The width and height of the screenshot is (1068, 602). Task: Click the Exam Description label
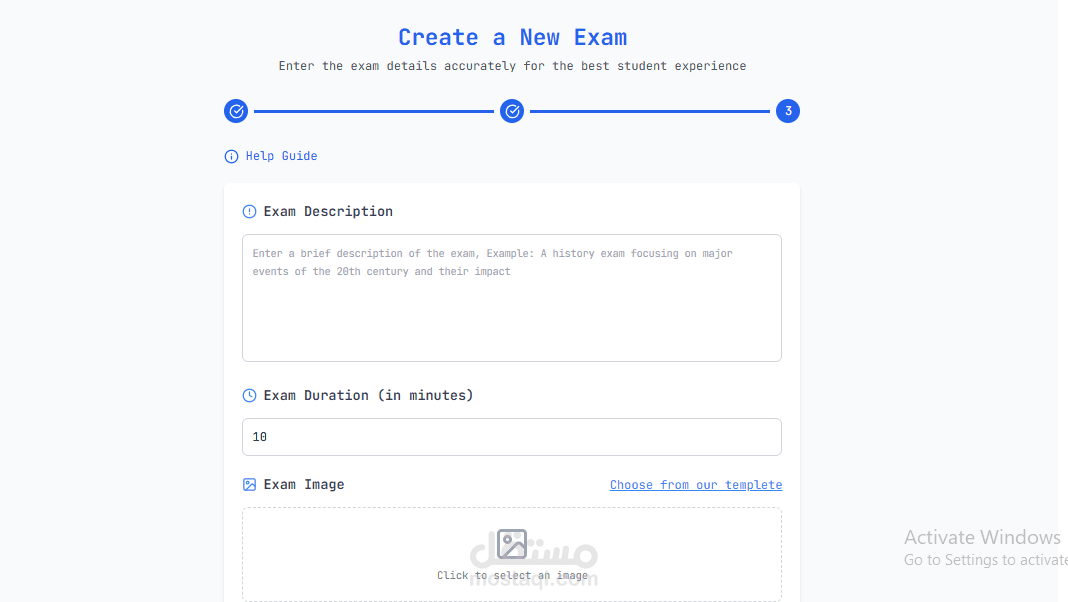[x=328, y=212]
